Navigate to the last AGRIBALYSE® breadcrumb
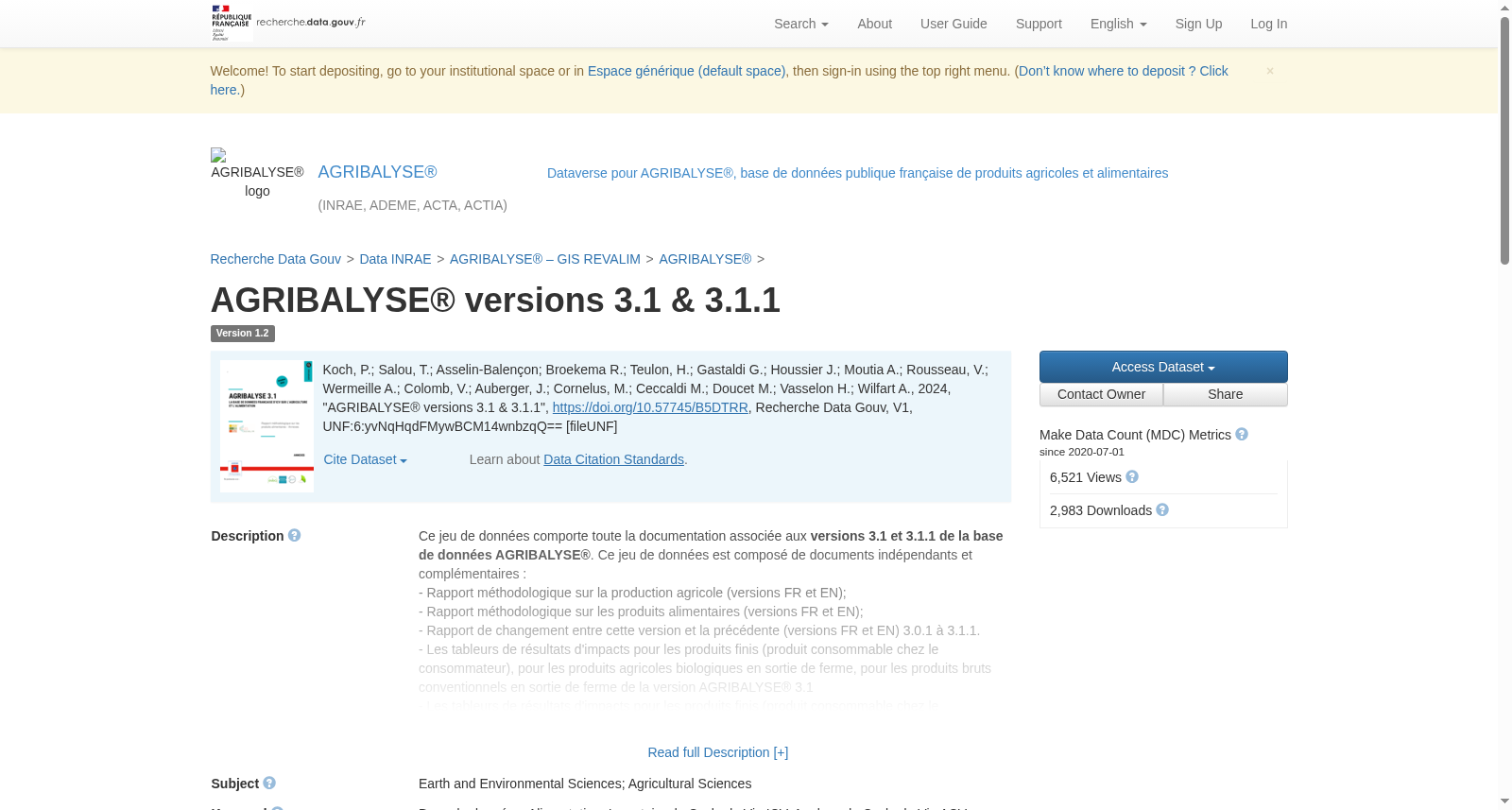The image size is (1512, 810). coord(705,259)
